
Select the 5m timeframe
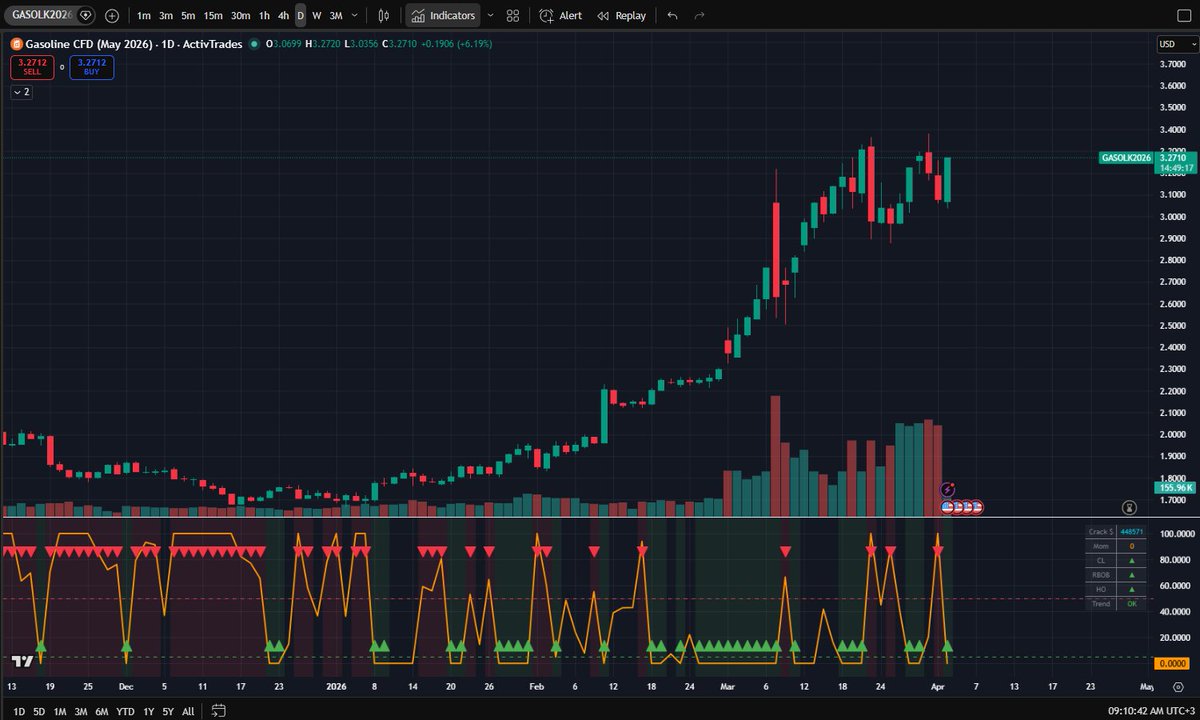tap(188, 16)
